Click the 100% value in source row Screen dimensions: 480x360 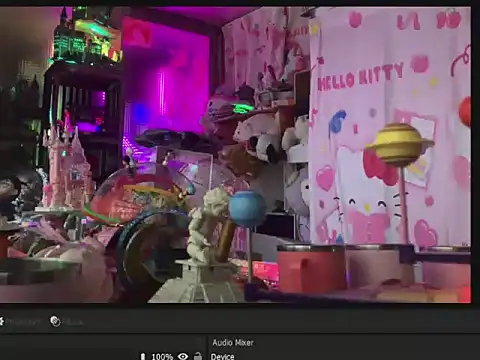(162, 357)
